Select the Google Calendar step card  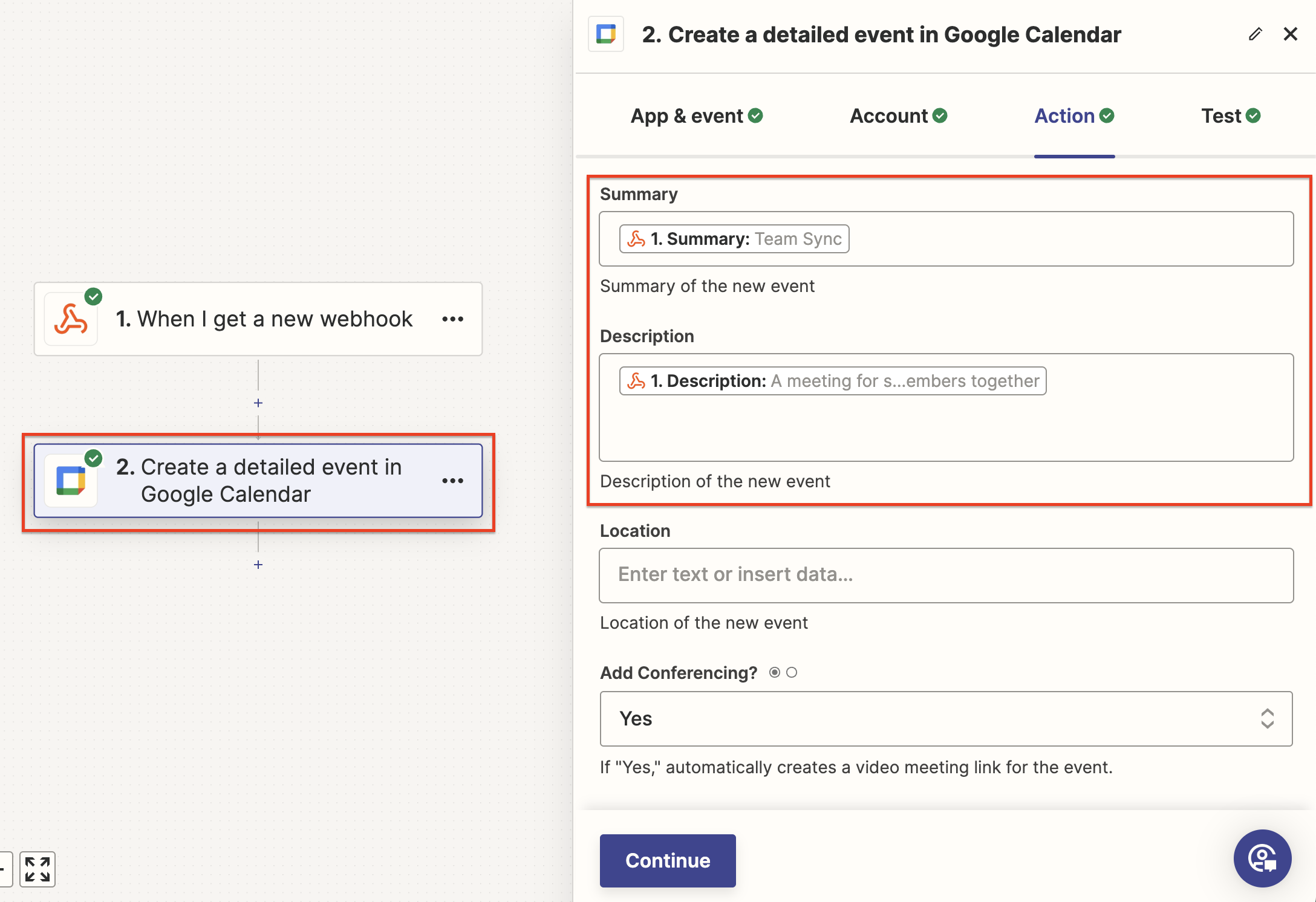click(258, 481)
